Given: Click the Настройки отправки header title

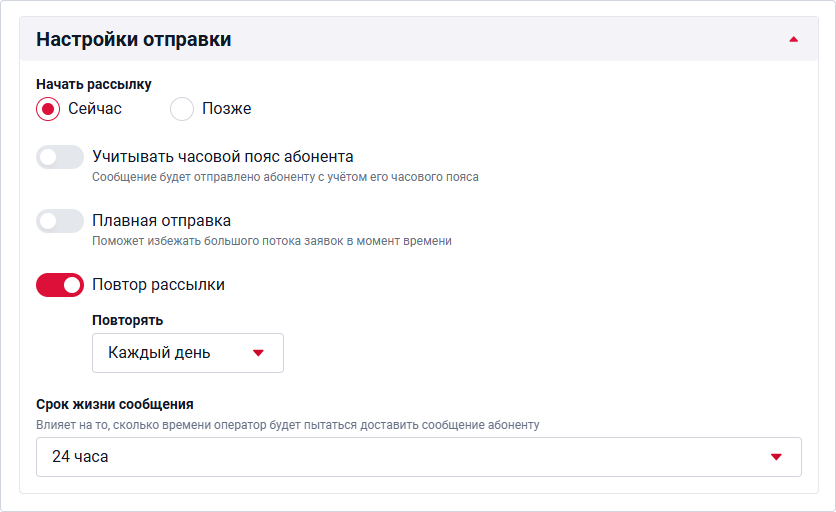Looking at the screenshot, I should click(x=134, y=40).
